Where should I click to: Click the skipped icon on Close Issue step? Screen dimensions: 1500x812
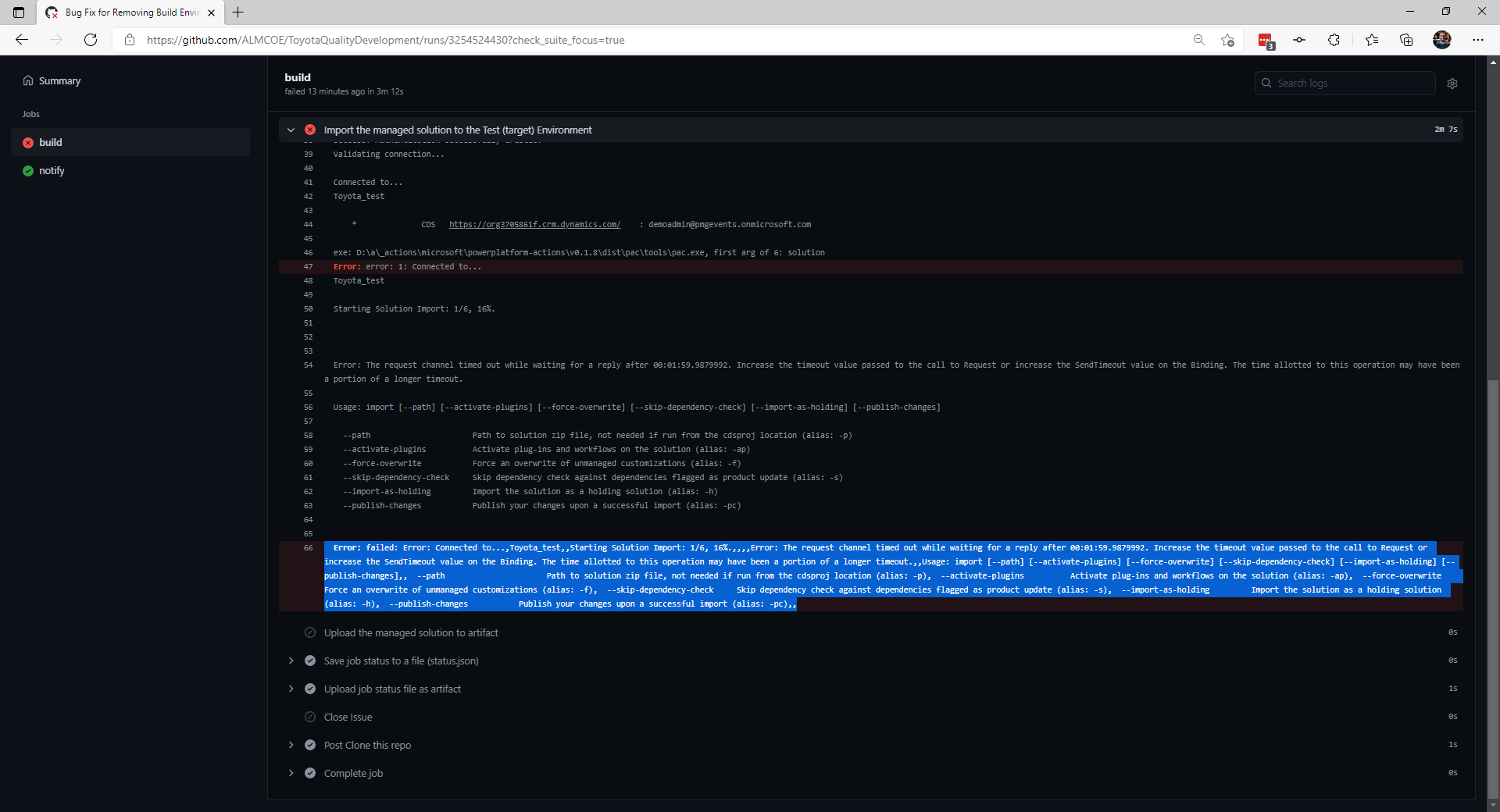tap(310, 717)
